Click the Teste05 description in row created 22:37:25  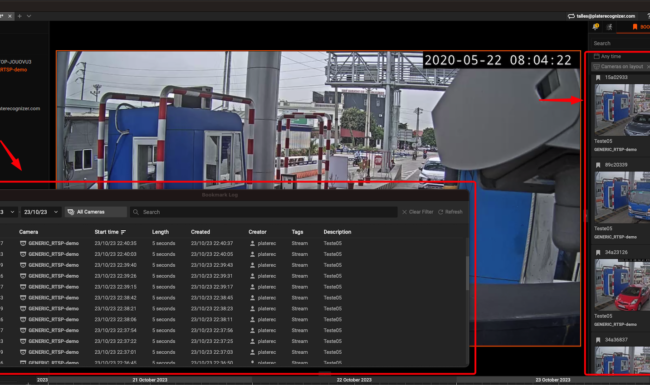pyautogui.click(x=333, y=341)
